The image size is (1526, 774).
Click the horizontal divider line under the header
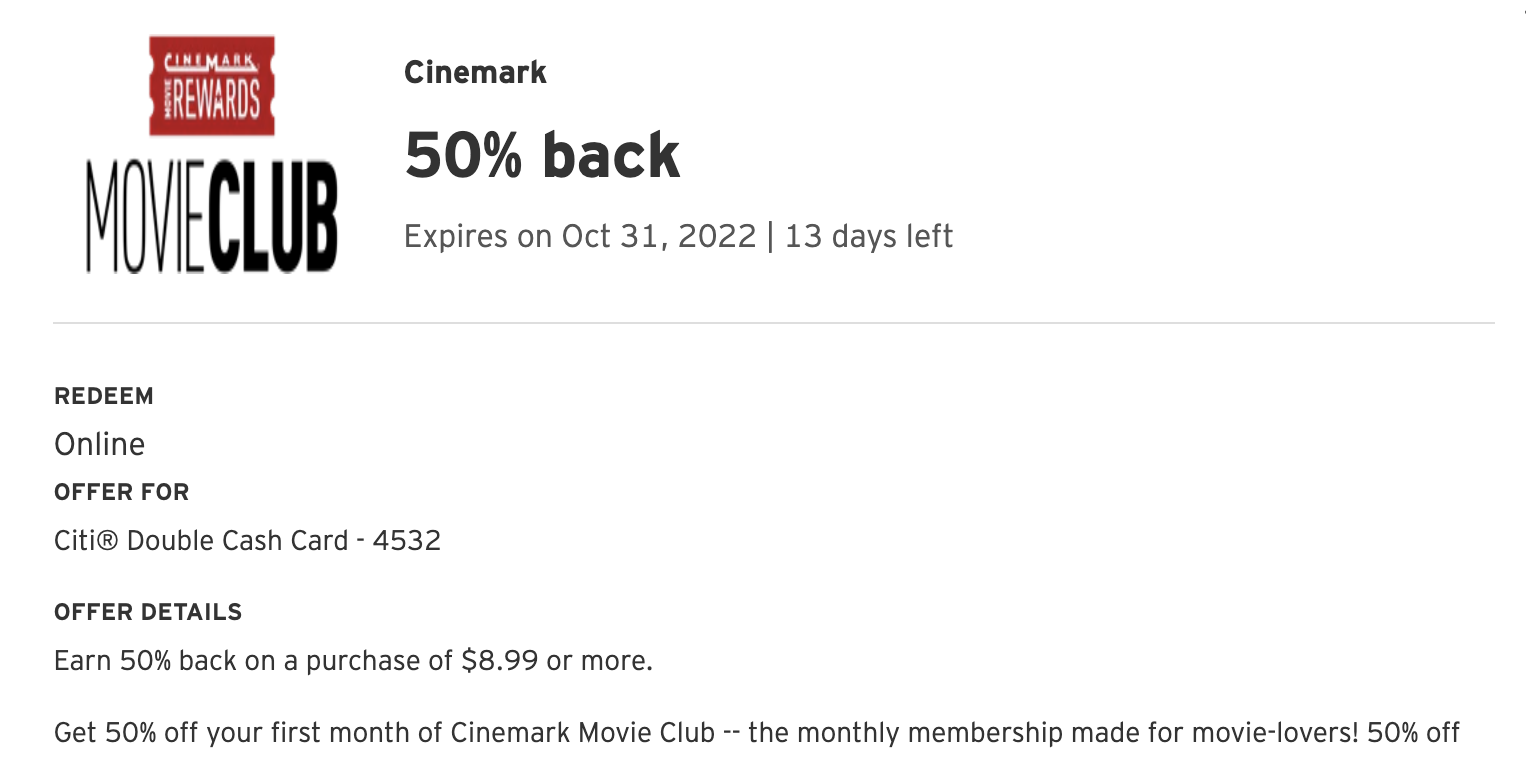773,323
